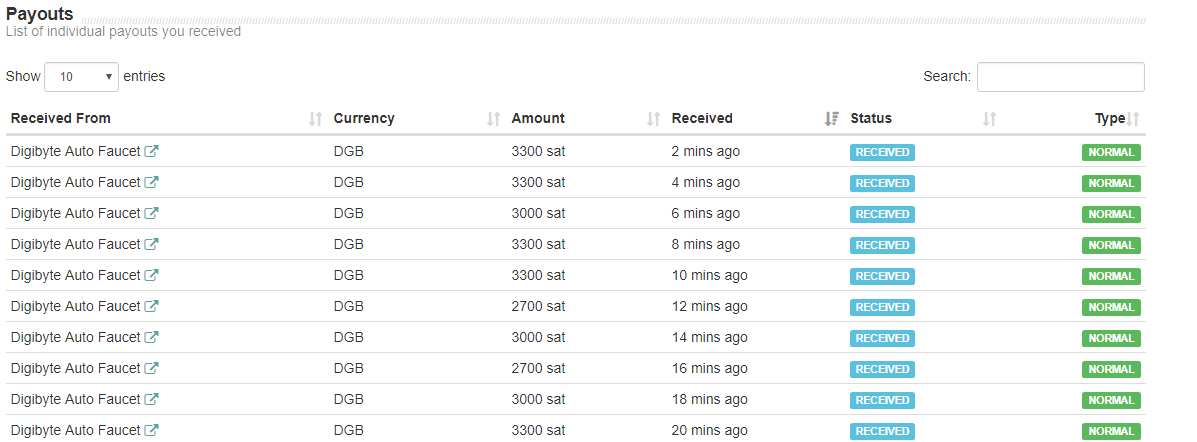Click NORMAL badge in 16 mins ago row

(1112, 369)
